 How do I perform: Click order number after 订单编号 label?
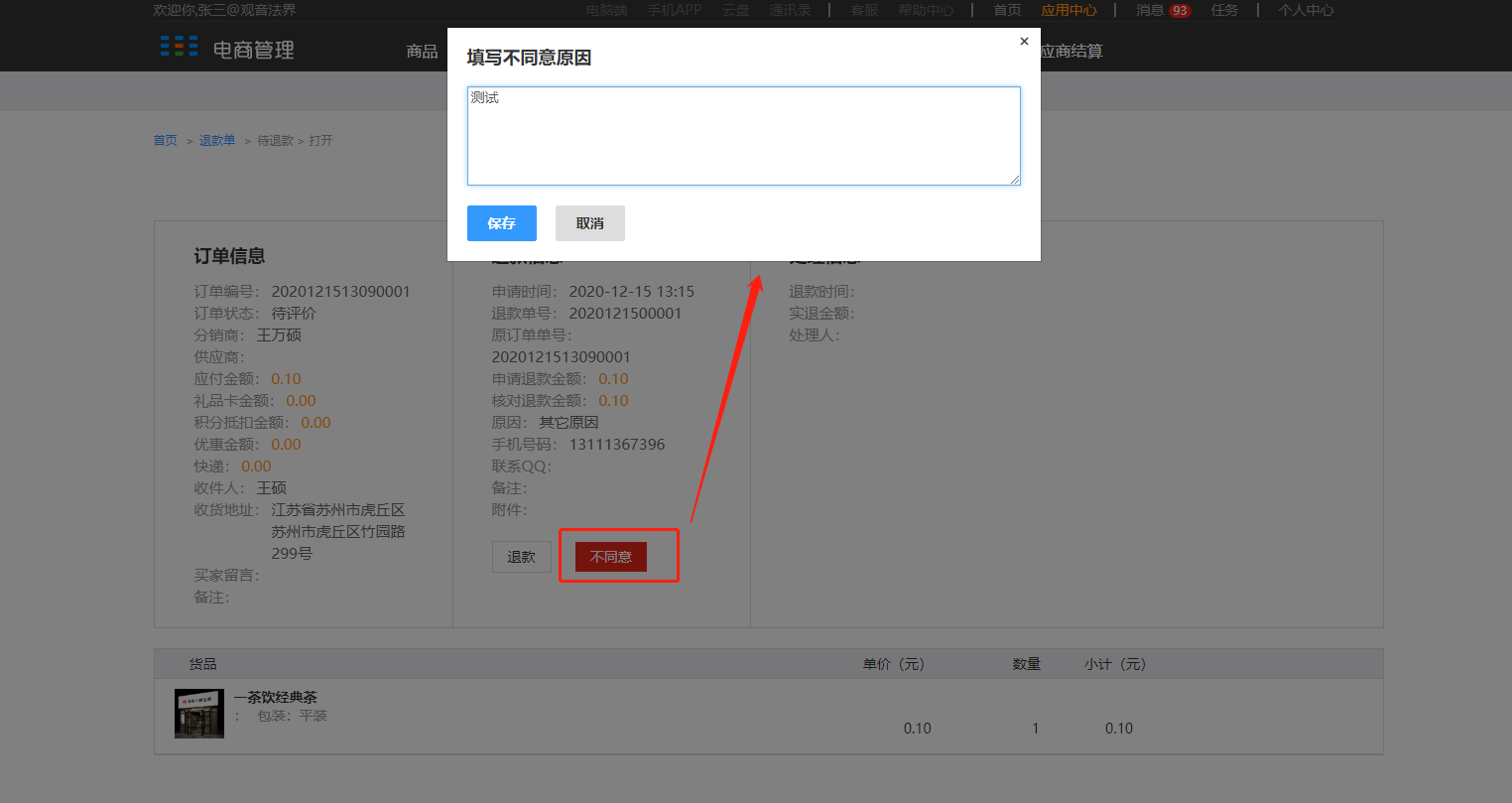(x=340, y=292)
